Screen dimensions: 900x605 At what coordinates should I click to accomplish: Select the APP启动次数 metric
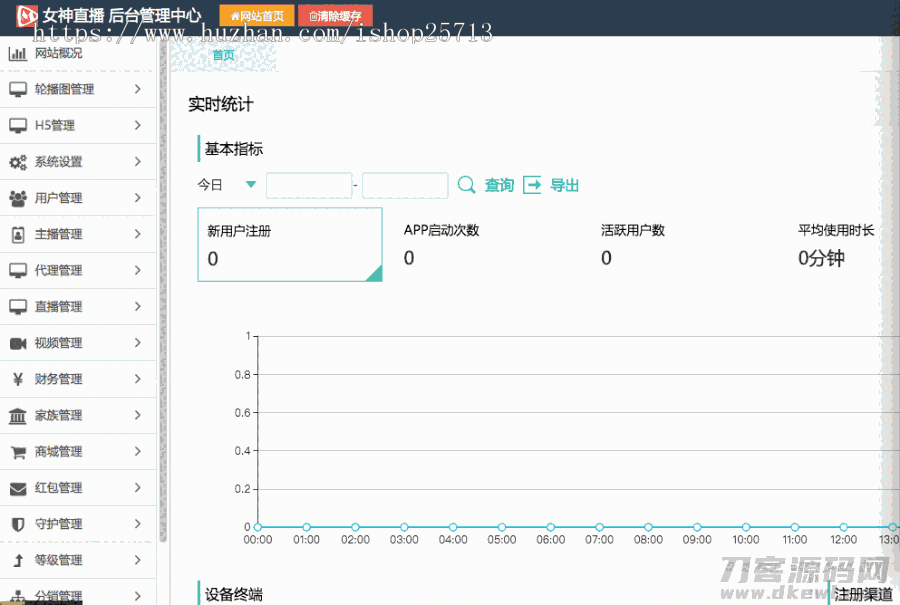[441, 245]
